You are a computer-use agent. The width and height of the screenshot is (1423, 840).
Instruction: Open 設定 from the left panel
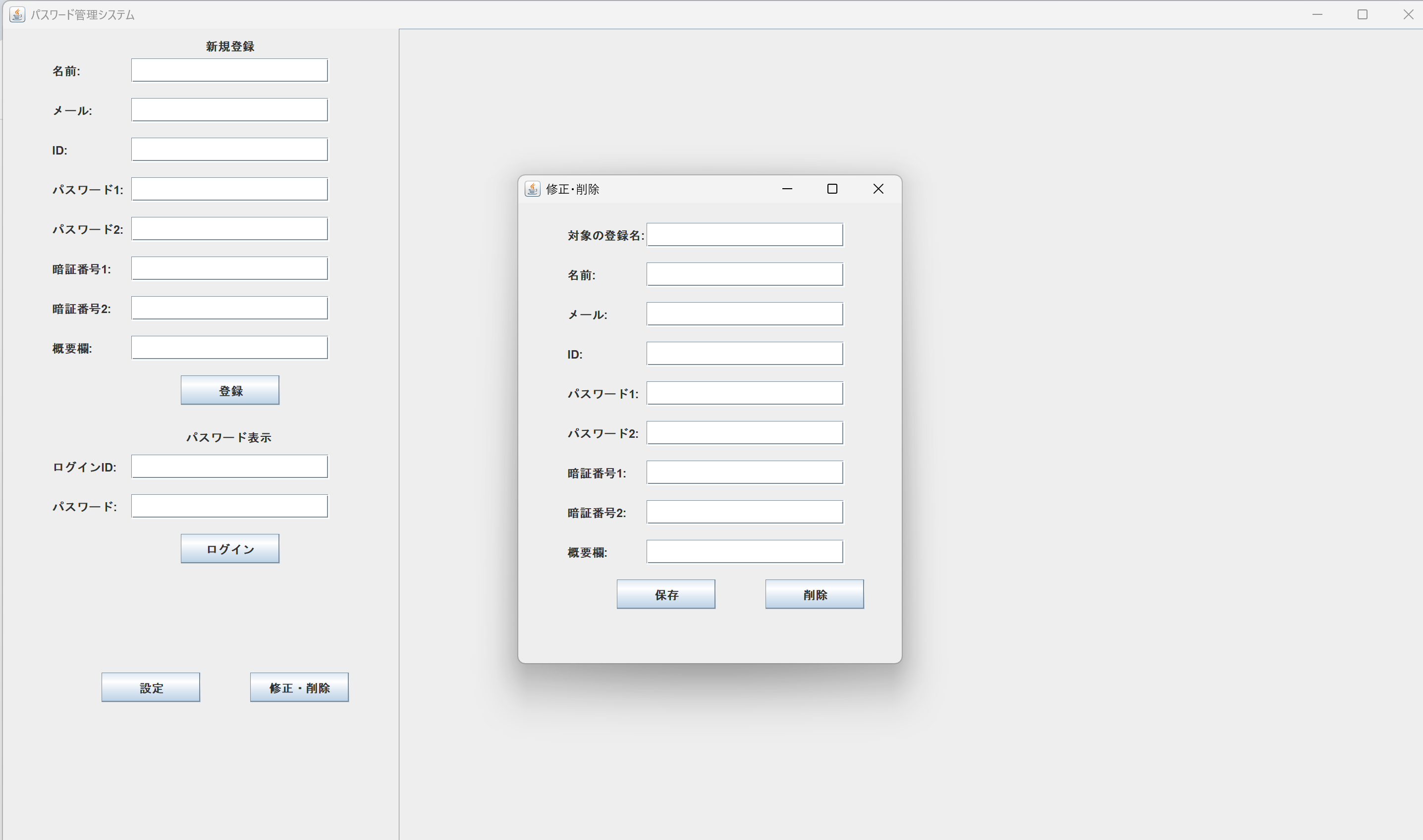[151, 687]
